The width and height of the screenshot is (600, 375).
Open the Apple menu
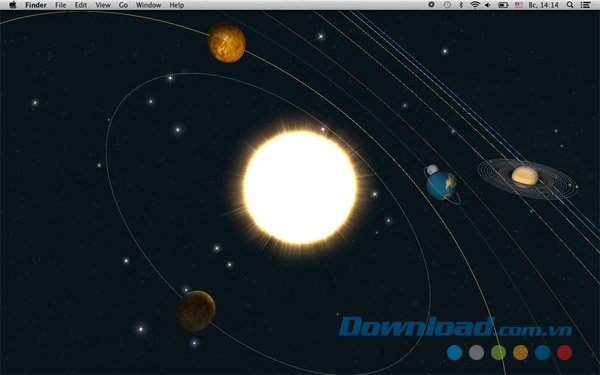pyautogui.click(x=13, y=5)
